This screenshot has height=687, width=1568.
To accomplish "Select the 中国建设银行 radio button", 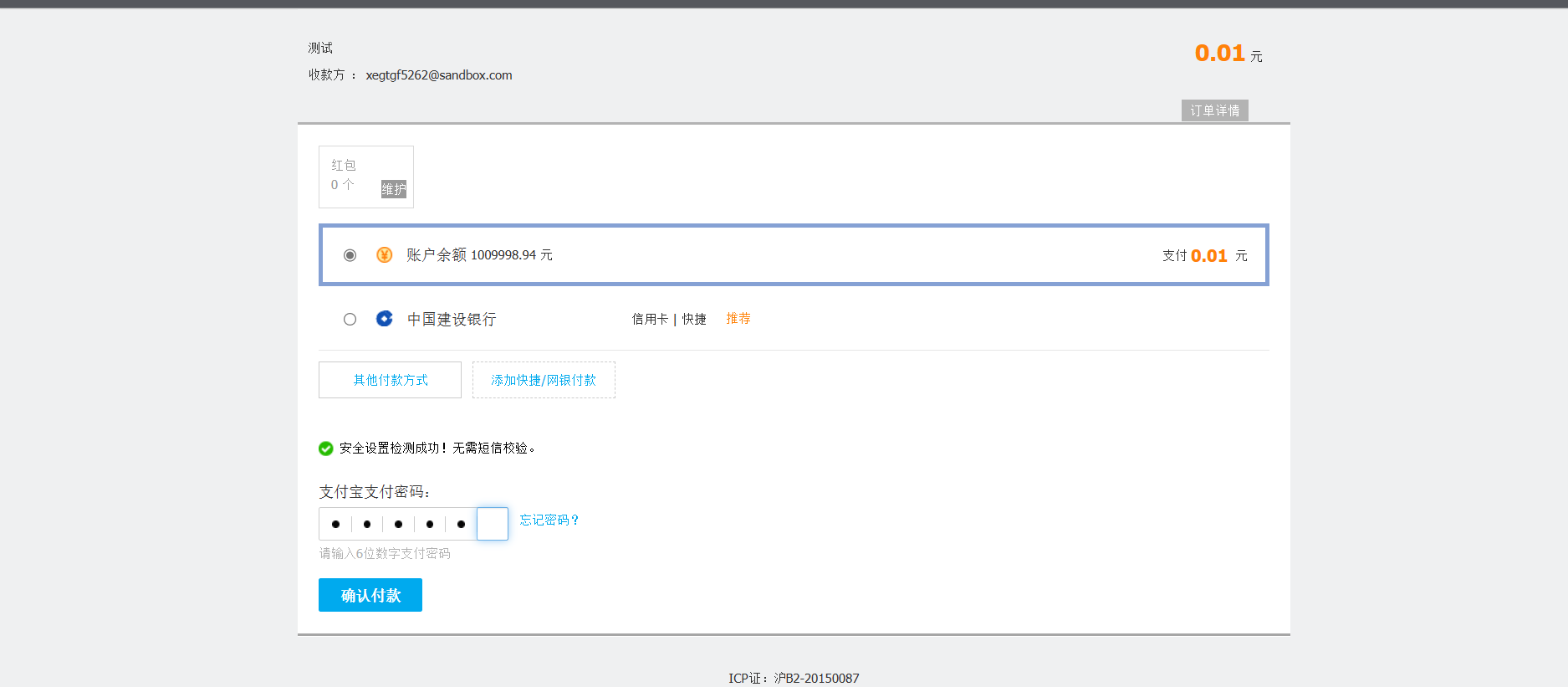I will tap(350, 319).
